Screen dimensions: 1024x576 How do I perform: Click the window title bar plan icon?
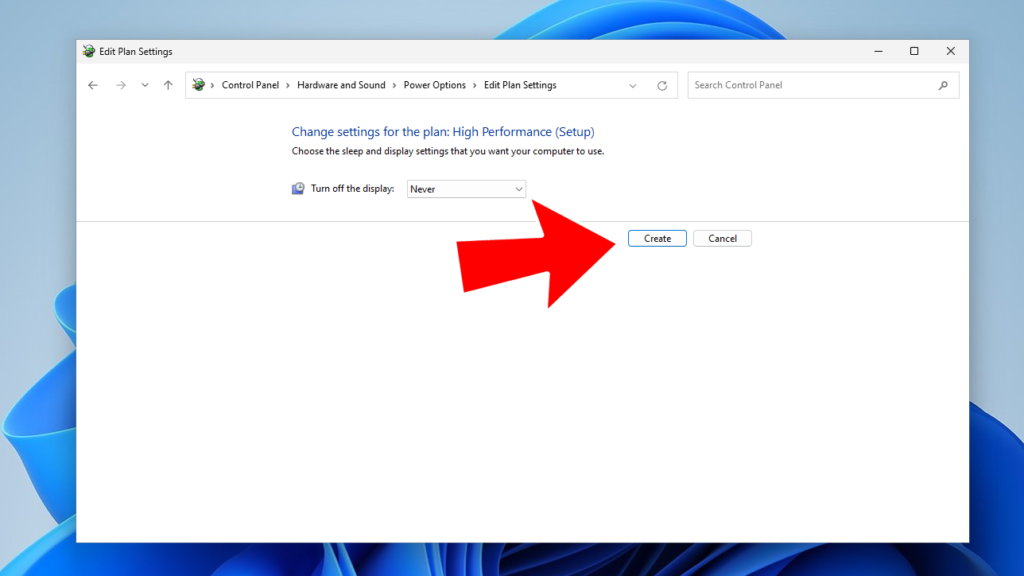click(x=89, y=51)
